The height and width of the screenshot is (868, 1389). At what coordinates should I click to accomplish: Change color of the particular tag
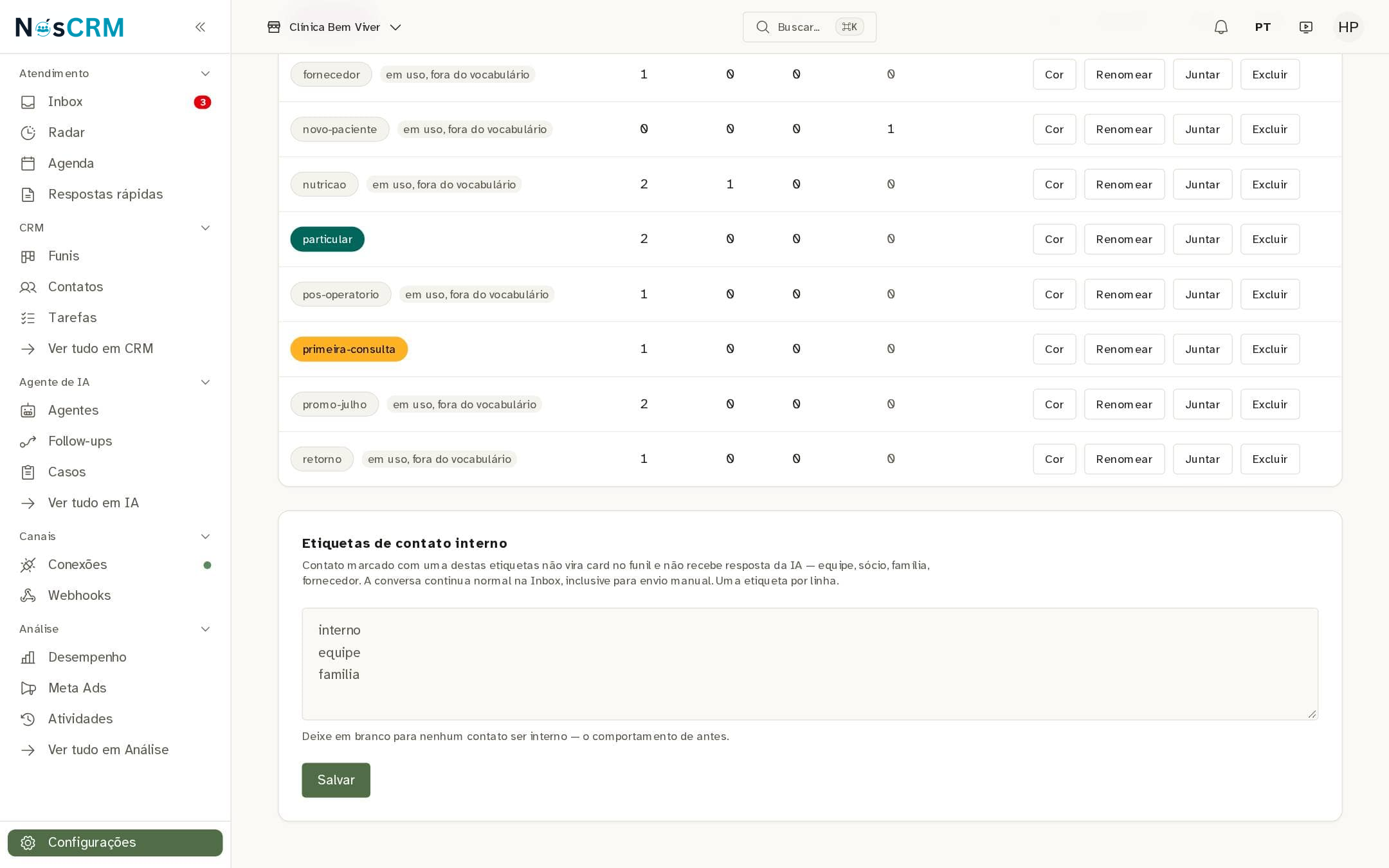(1054, 239)
